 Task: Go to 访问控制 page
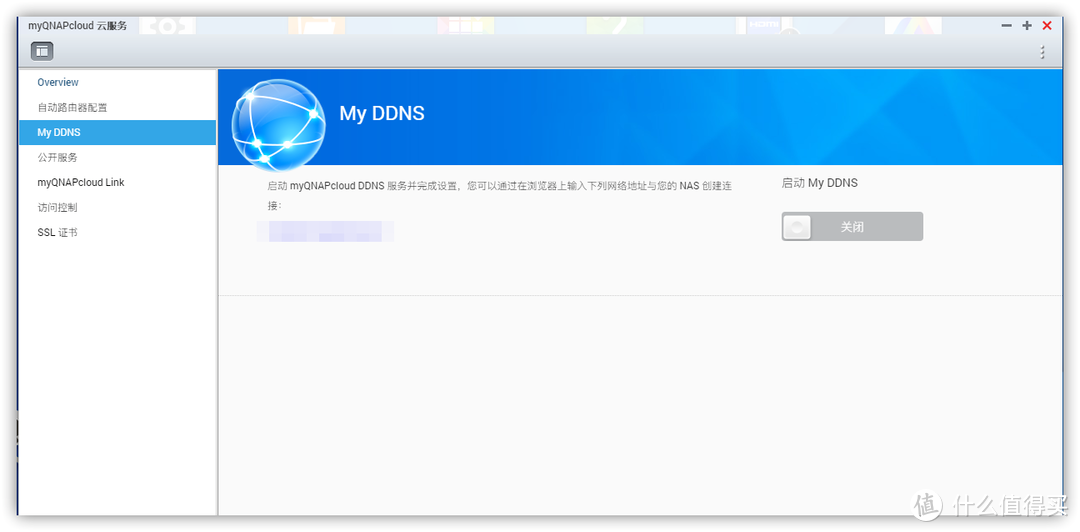(57, 207)
